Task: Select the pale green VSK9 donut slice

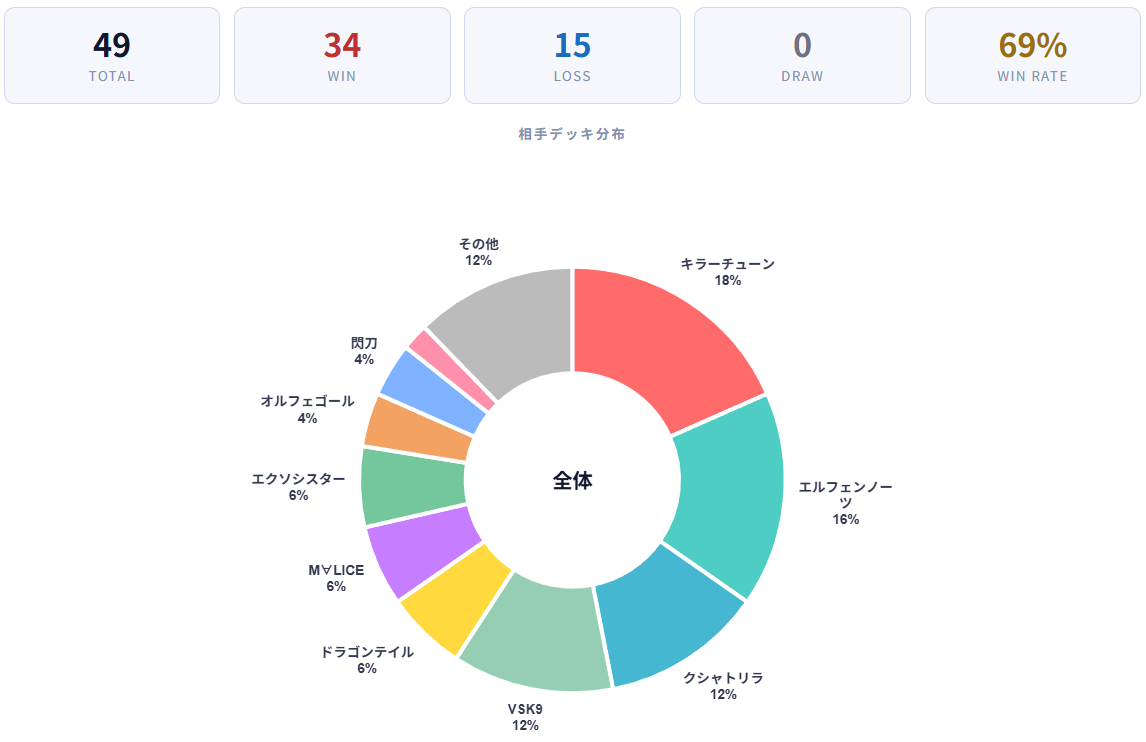Action: [x=541, y=636]
